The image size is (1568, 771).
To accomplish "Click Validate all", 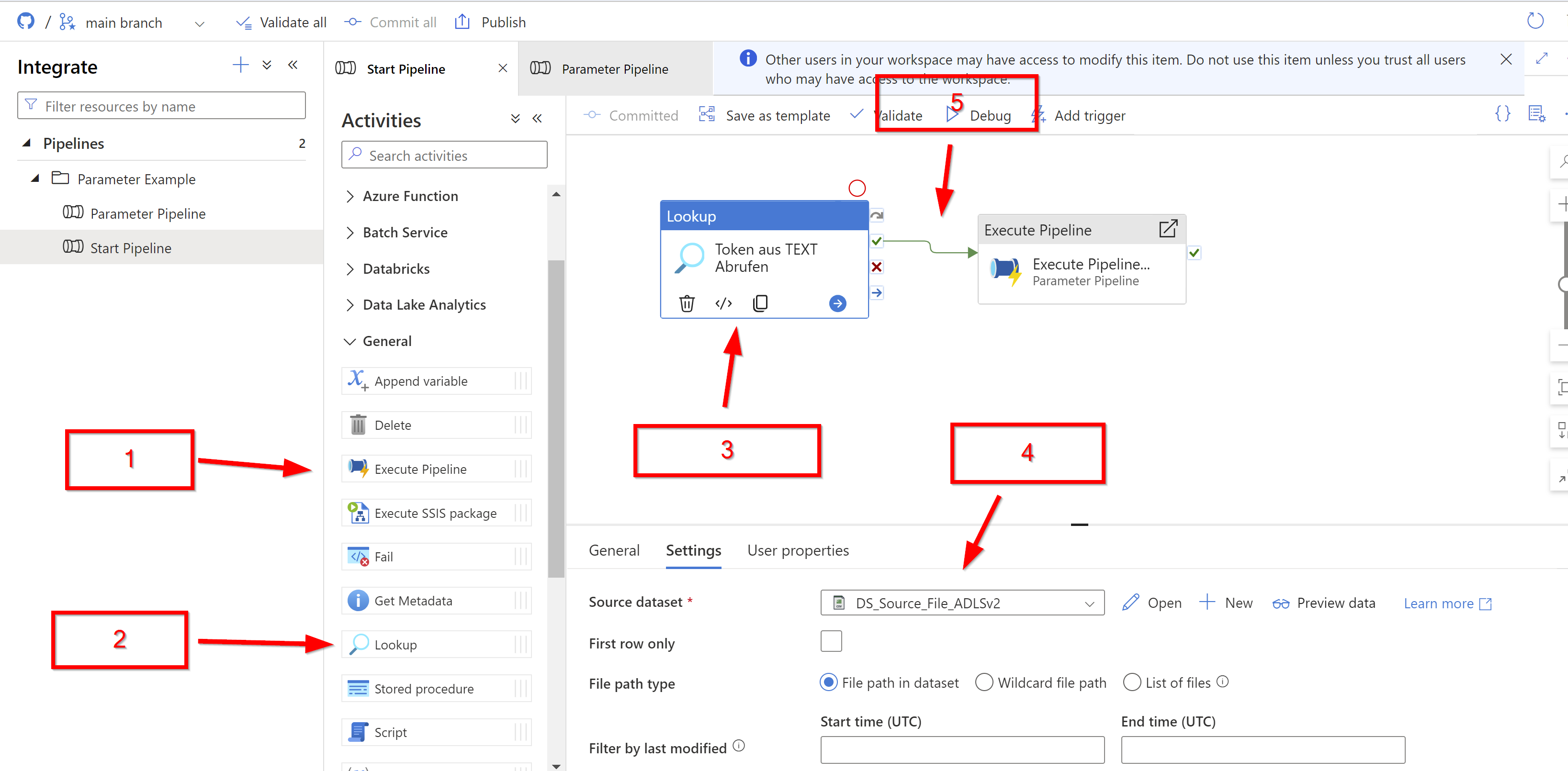I will pyautogui.click(x=281, y=22).
